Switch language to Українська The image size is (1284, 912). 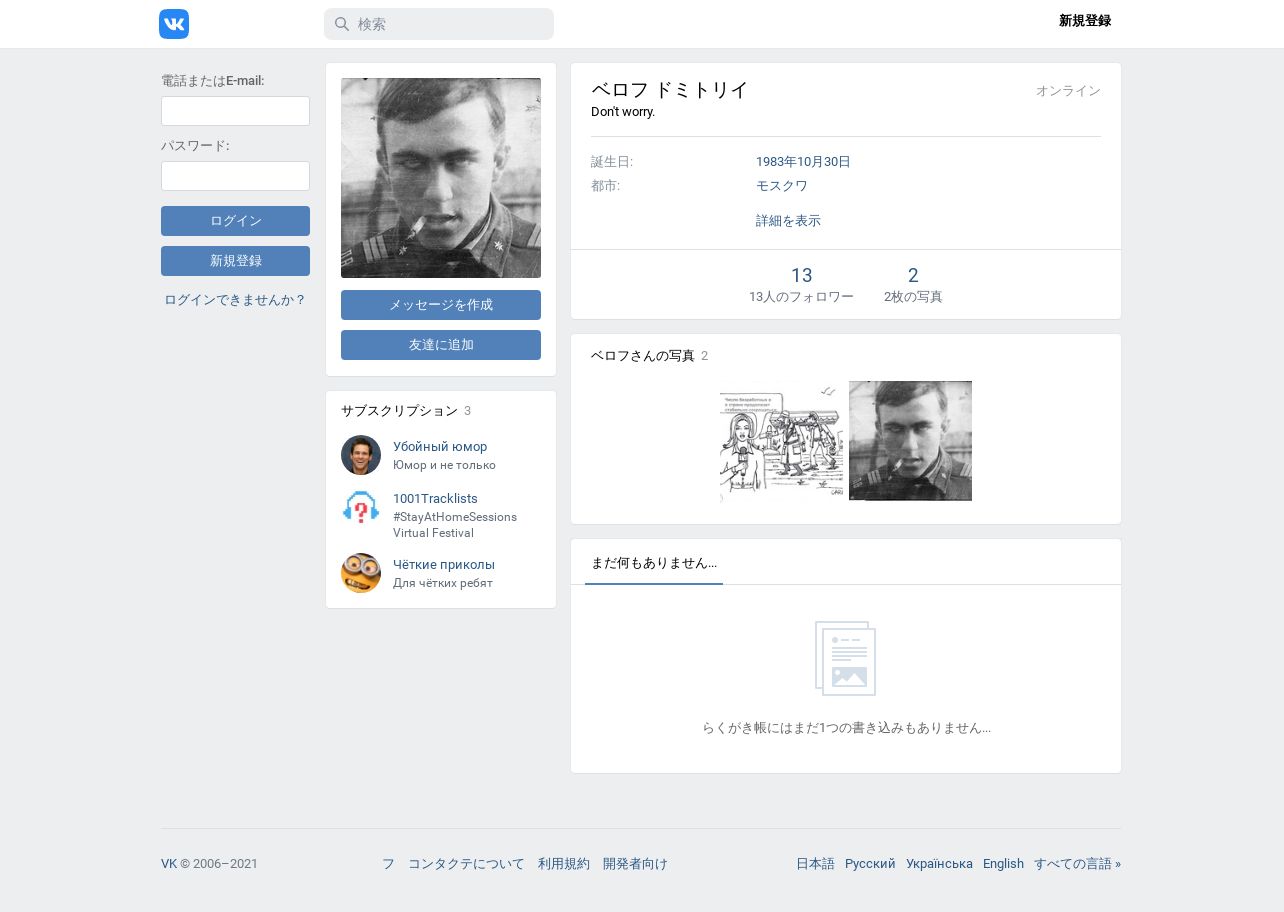pos(939,864)
